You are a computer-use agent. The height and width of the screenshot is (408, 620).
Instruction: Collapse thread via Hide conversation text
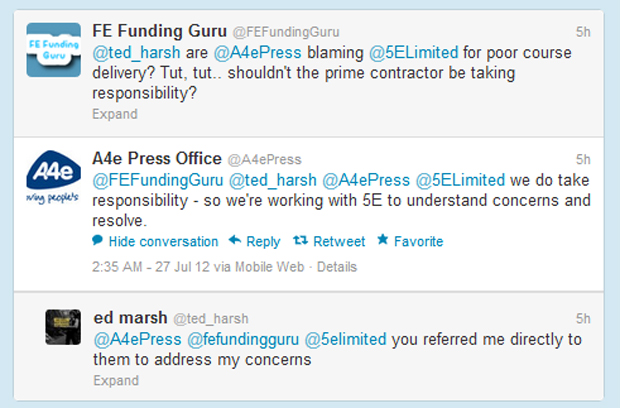click(x=163, y=241)
